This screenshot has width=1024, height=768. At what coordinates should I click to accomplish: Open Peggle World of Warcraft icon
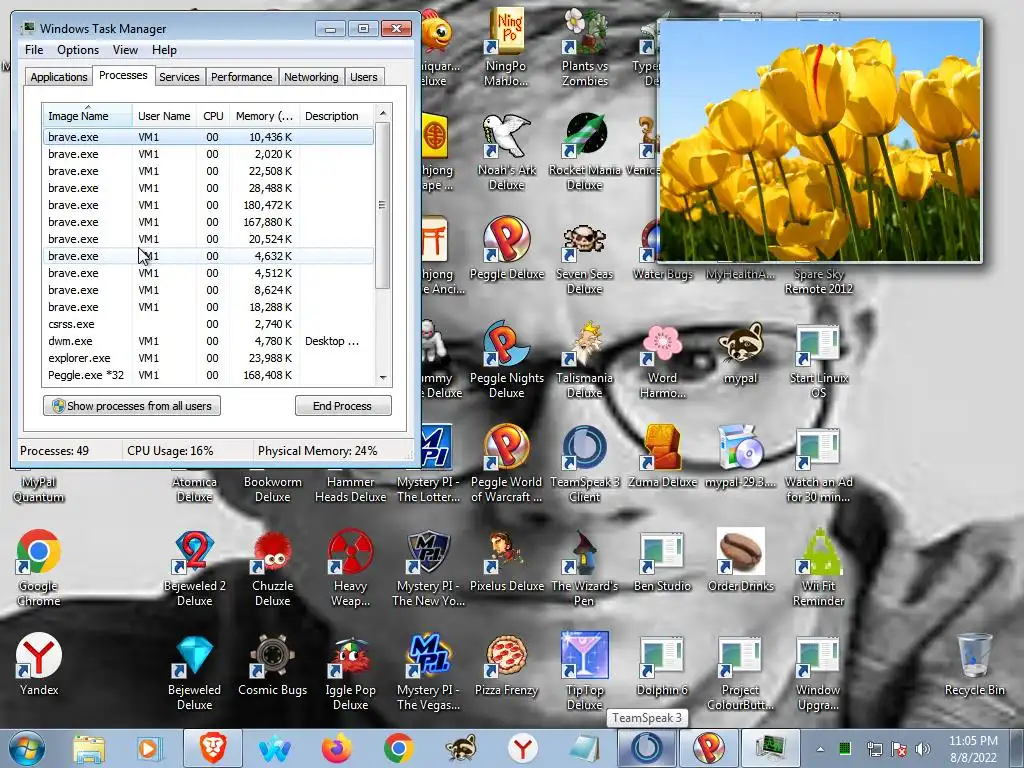pos(507,464)
